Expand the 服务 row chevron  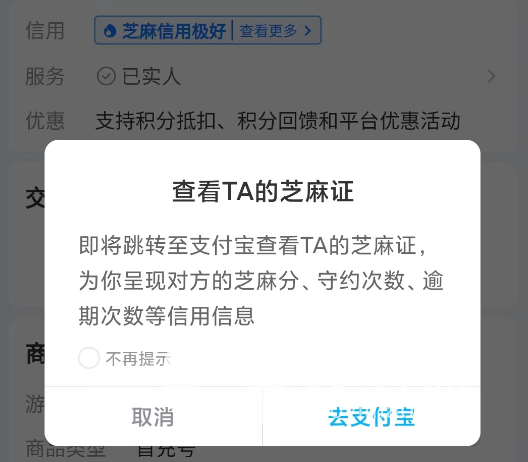pos(492,76)
